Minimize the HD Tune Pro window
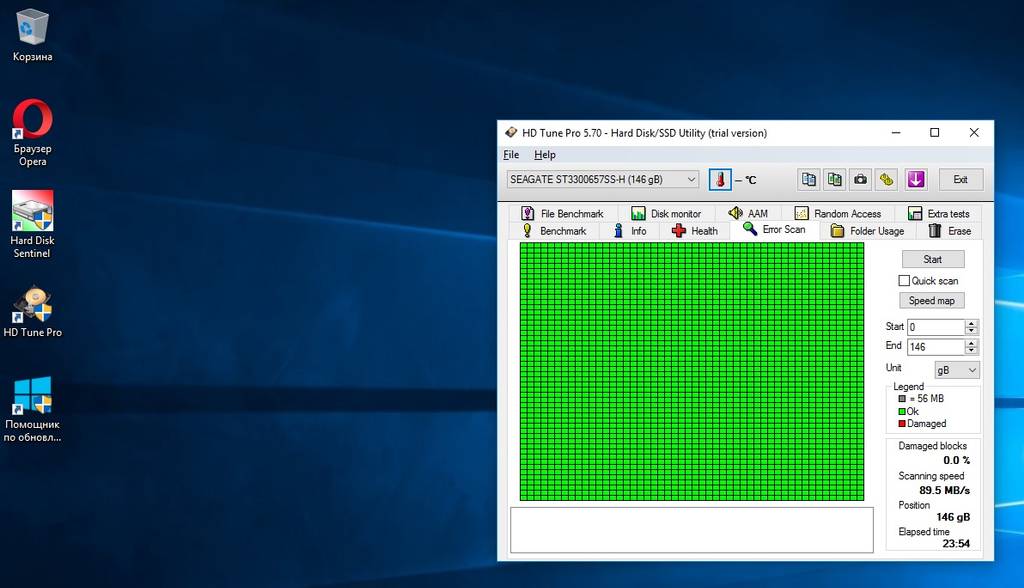 896,133
